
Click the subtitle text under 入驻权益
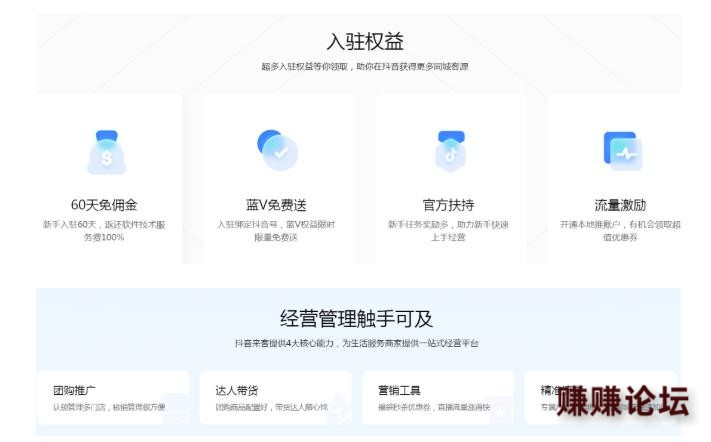(x=365, y=67)
